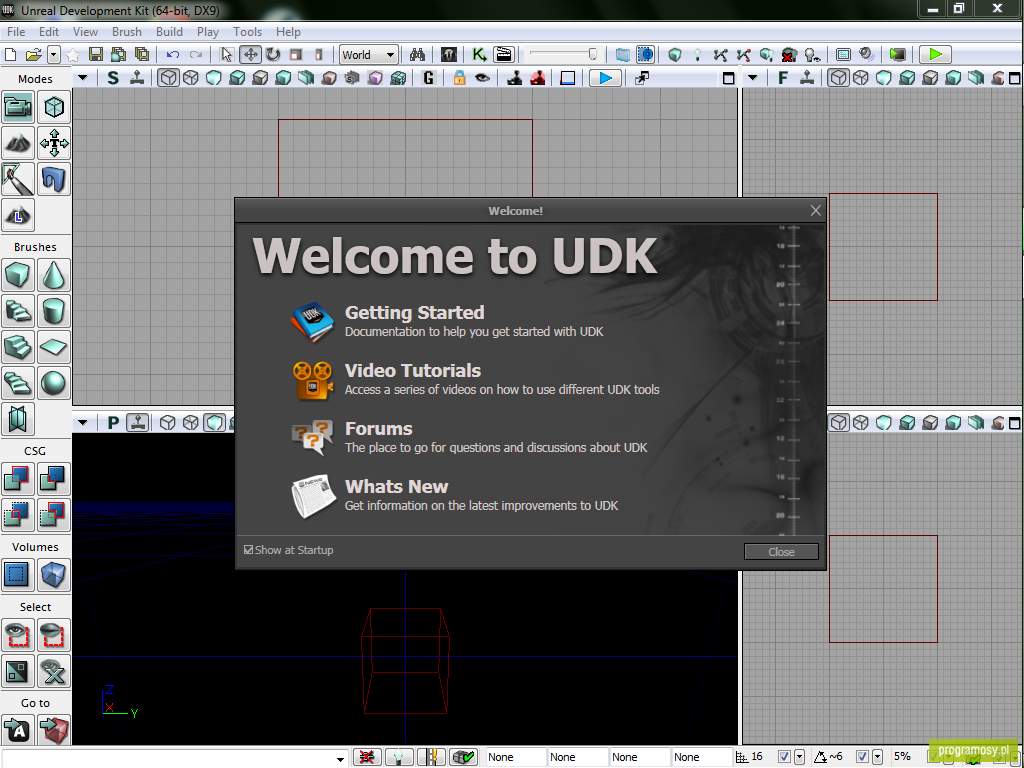Choose the Sheet builder brush
The width and height of the screenshot is (1024, 768).
pos(54,347)
